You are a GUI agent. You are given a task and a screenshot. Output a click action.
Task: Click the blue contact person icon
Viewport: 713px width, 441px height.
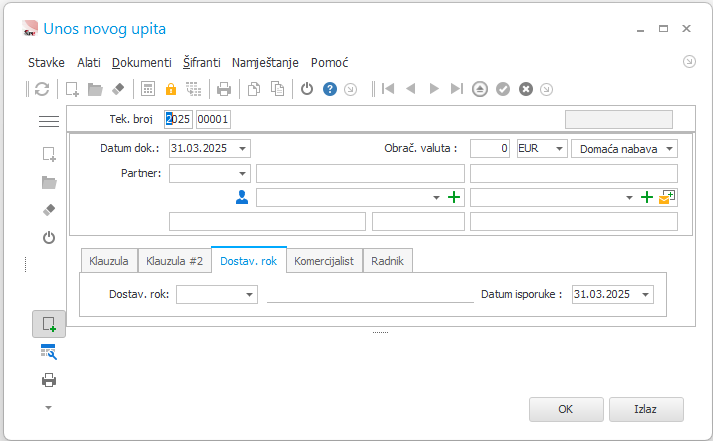click(242, 197)
